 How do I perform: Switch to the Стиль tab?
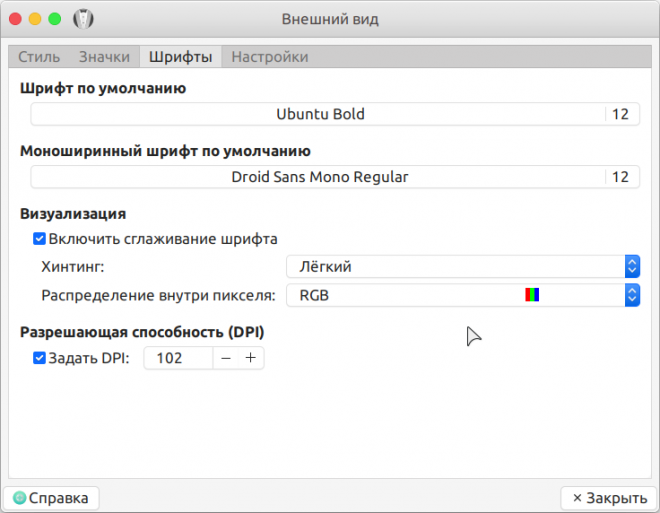(39, 57)
